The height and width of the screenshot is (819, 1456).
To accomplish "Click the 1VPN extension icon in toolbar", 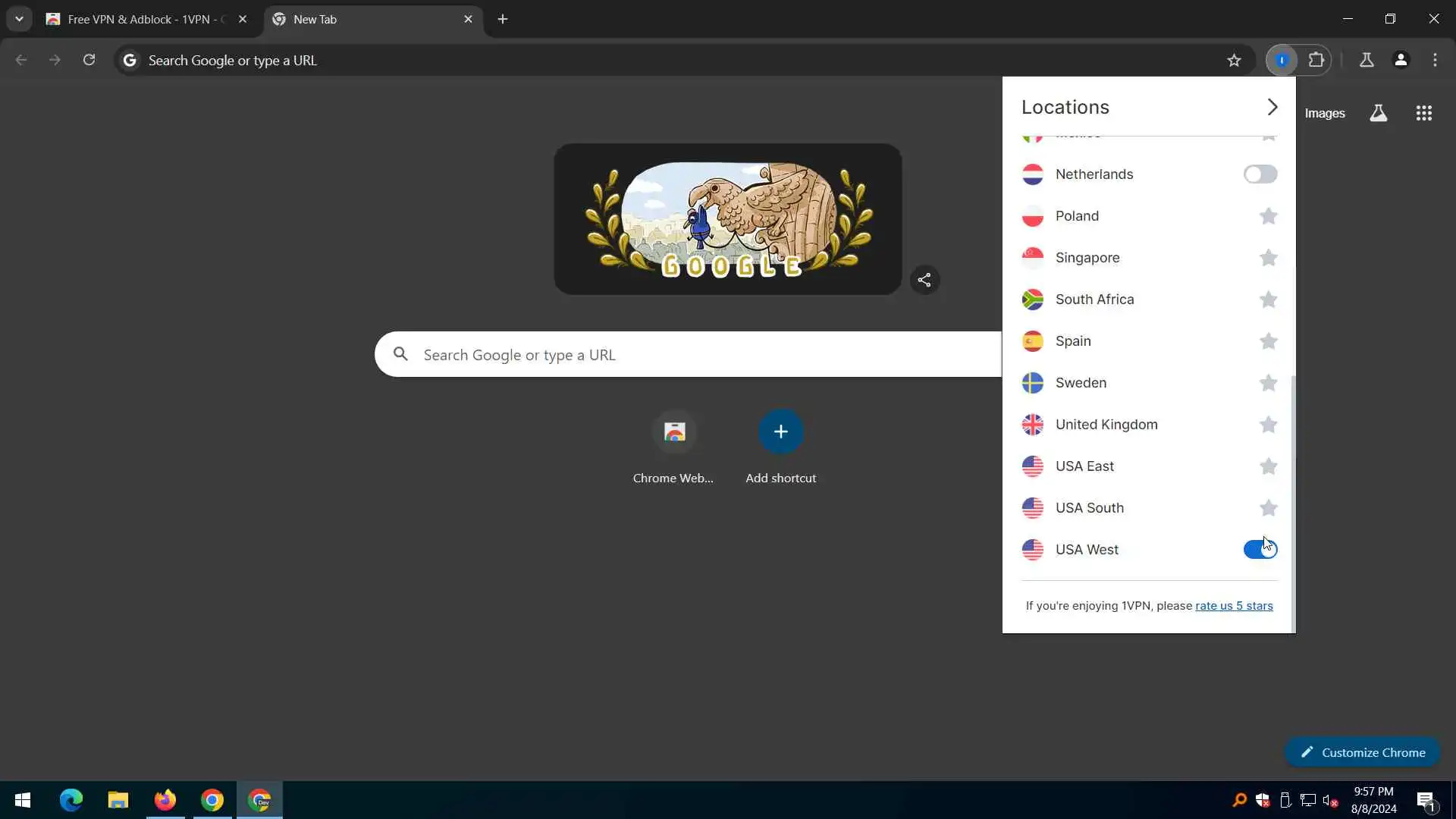I will point(1282,60).
